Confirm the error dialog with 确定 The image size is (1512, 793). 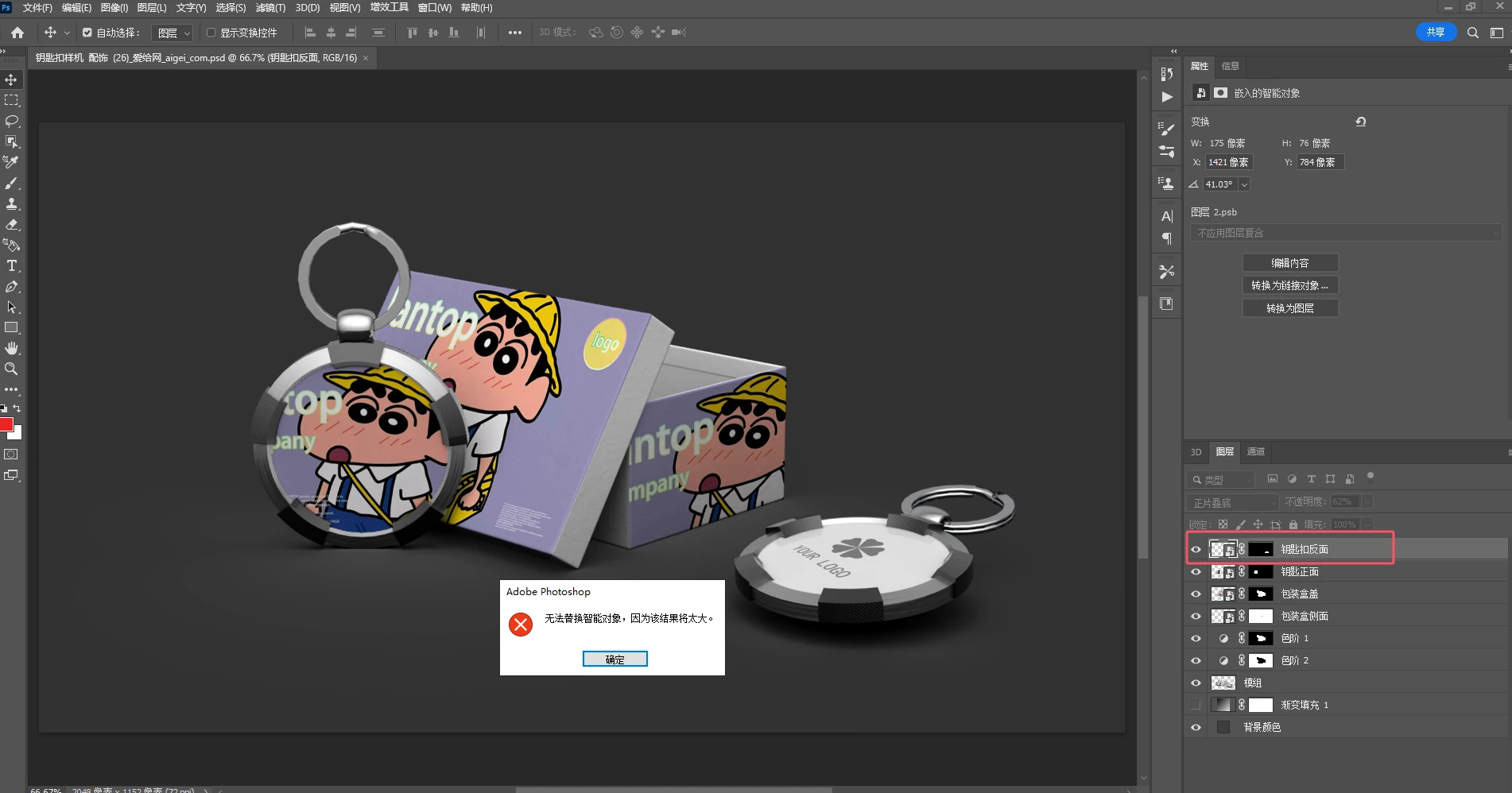614,660
